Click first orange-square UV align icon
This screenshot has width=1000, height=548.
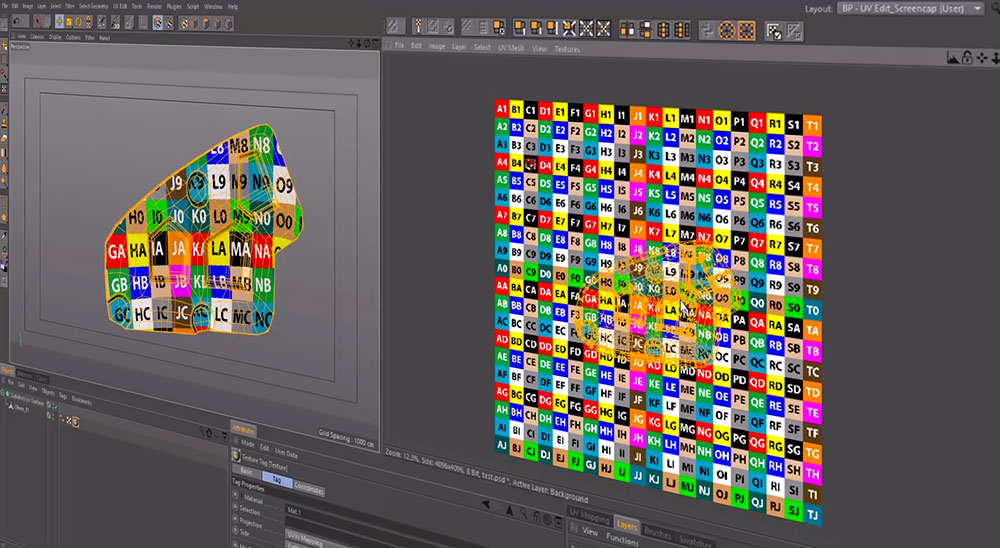tap(519, 27)
